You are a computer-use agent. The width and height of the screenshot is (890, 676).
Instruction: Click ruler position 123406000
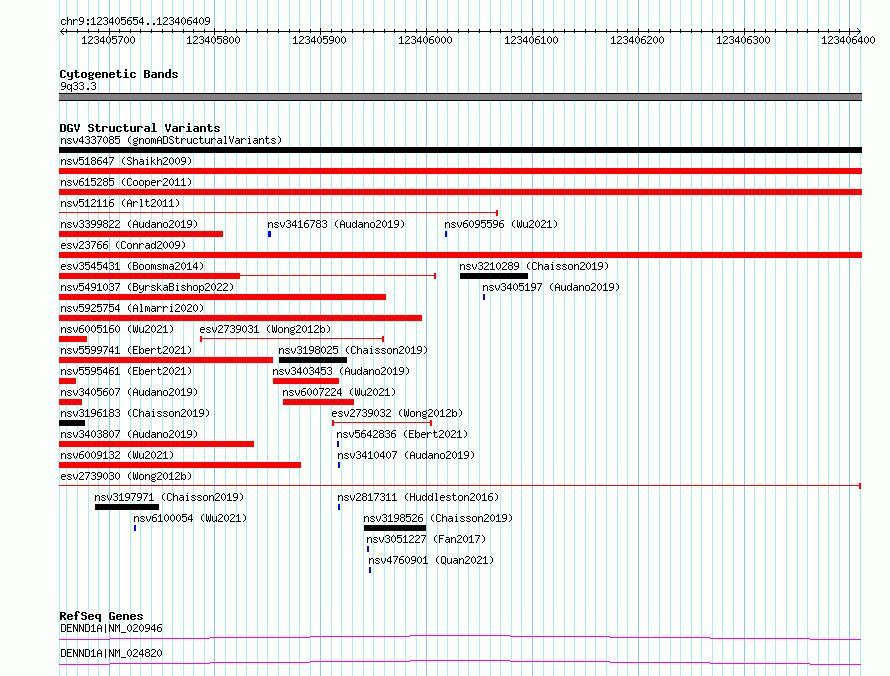[425, 40]
